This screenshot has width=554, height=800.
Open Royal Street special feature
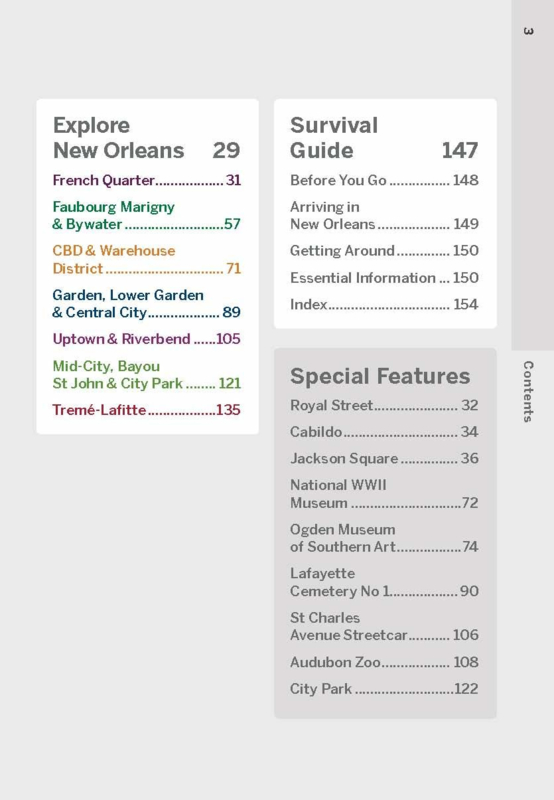[384, 405]
